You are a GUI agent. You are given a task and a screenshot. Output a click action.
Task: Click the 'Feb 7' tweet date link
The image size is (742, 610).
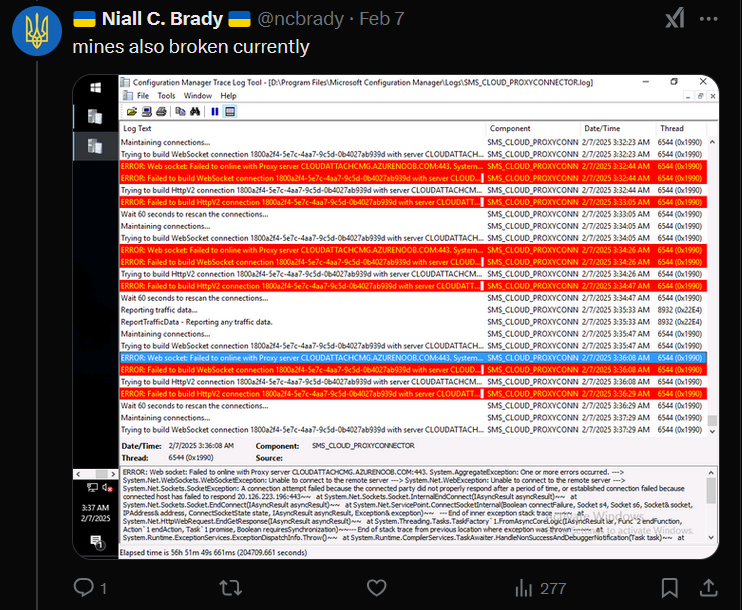pos(381,19)
